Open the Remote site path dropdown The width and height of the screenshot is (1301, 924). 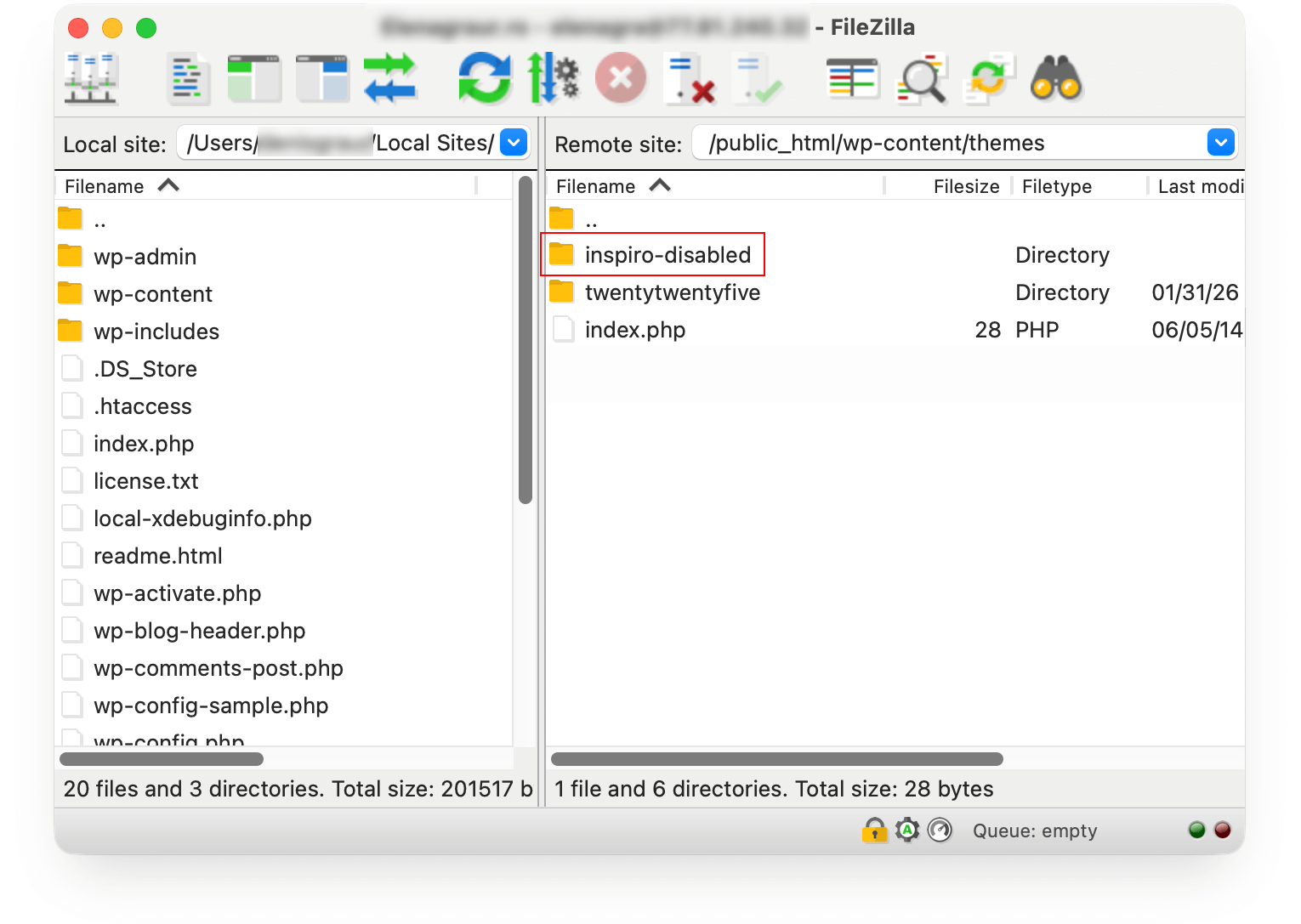pyautogui.click(x=1221, y=143)
